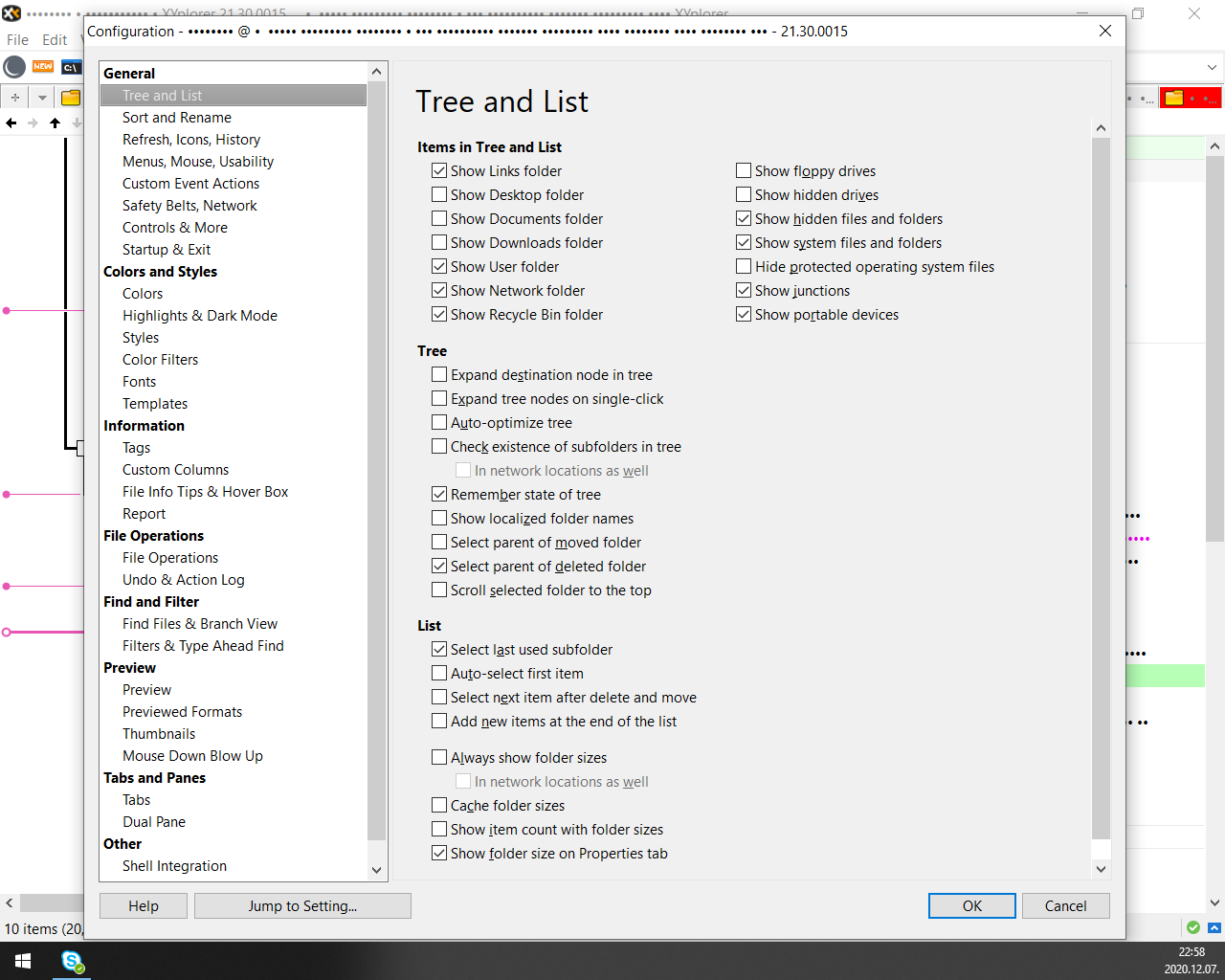The height and width of the screenshot is (980, 1225).
Task: Click the up arrow navigation icon
Action: (x=55, y=122)
